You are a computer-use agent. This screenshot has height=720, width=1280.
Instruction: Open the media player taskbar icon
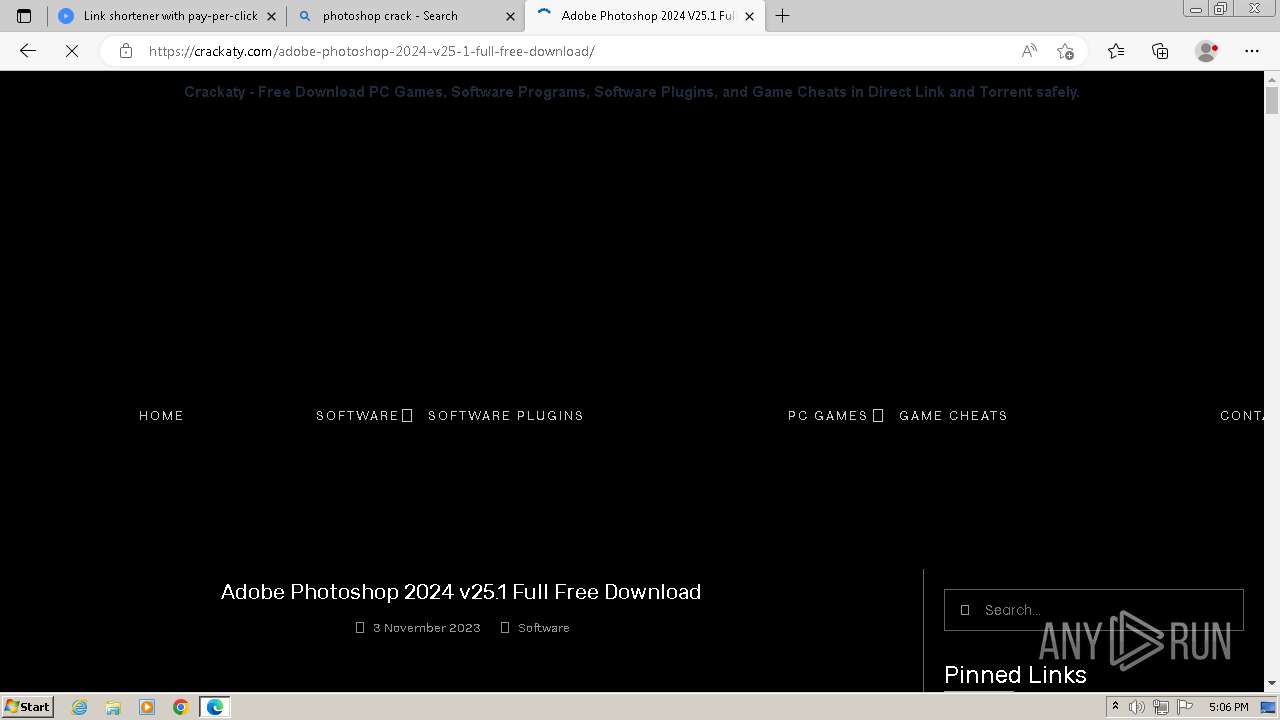point(147,707)
